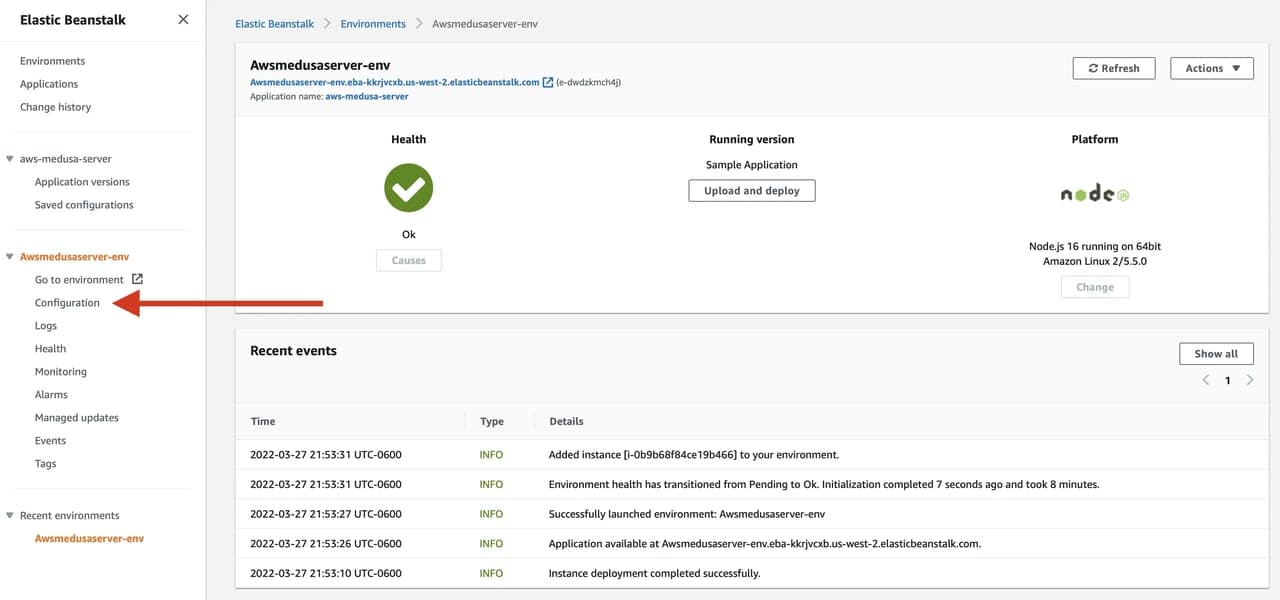The image size is (1280, 600).
Task: Click the external link icon after Go to environment
Action: 137,279
